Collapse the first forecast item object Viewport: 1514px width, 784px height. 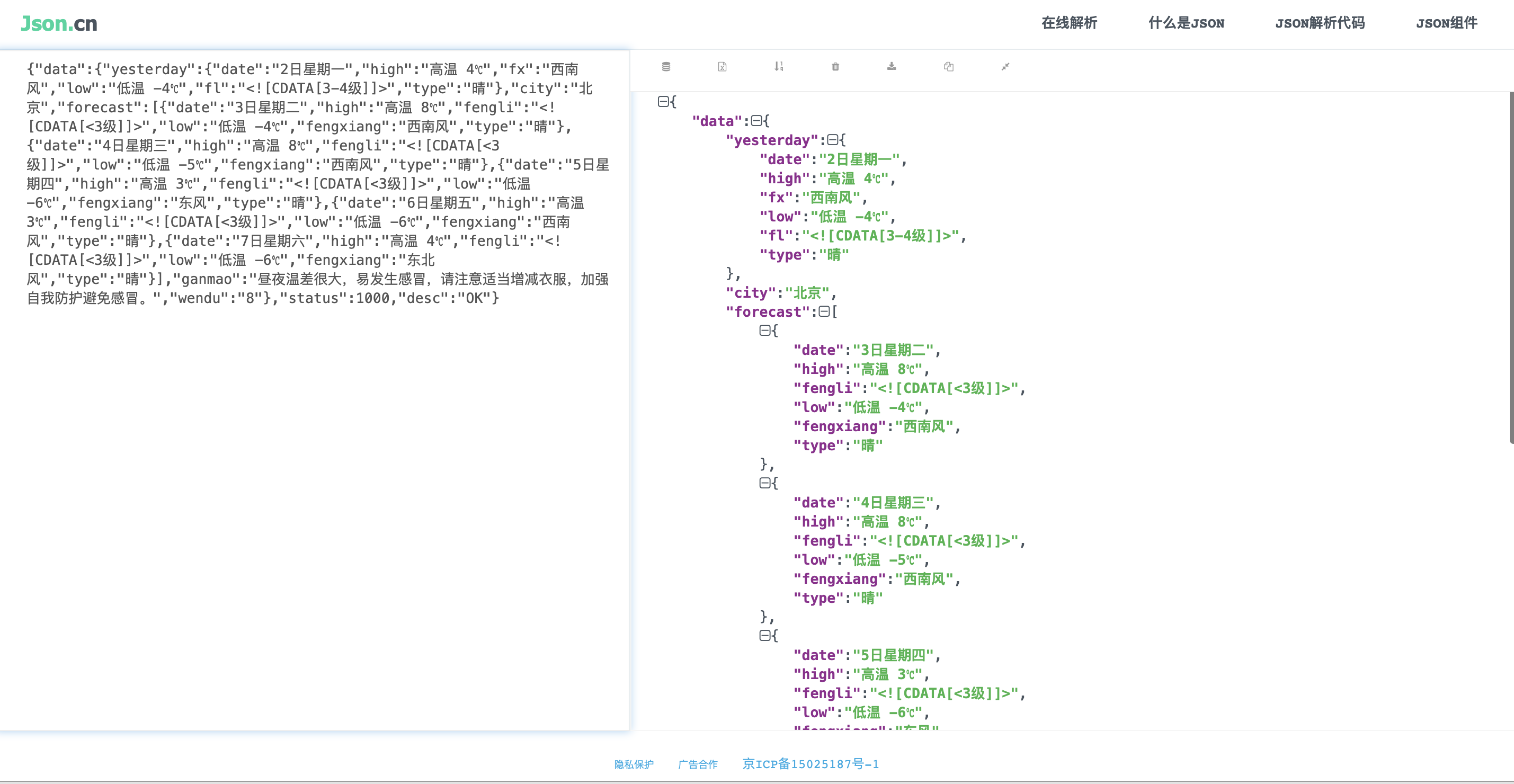764,331
